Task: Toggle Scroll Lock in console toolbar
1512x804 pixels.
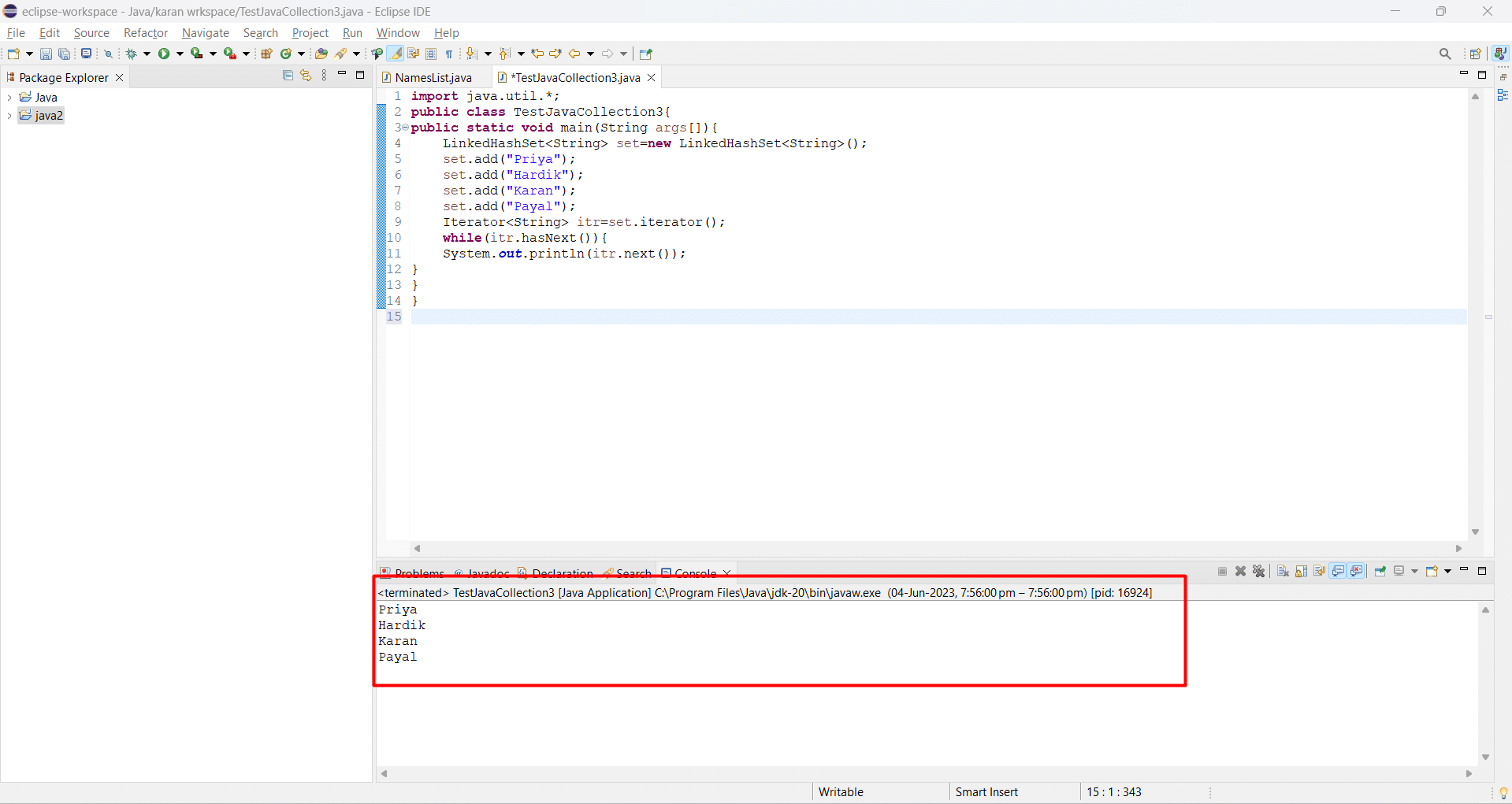Action: 1302,571
